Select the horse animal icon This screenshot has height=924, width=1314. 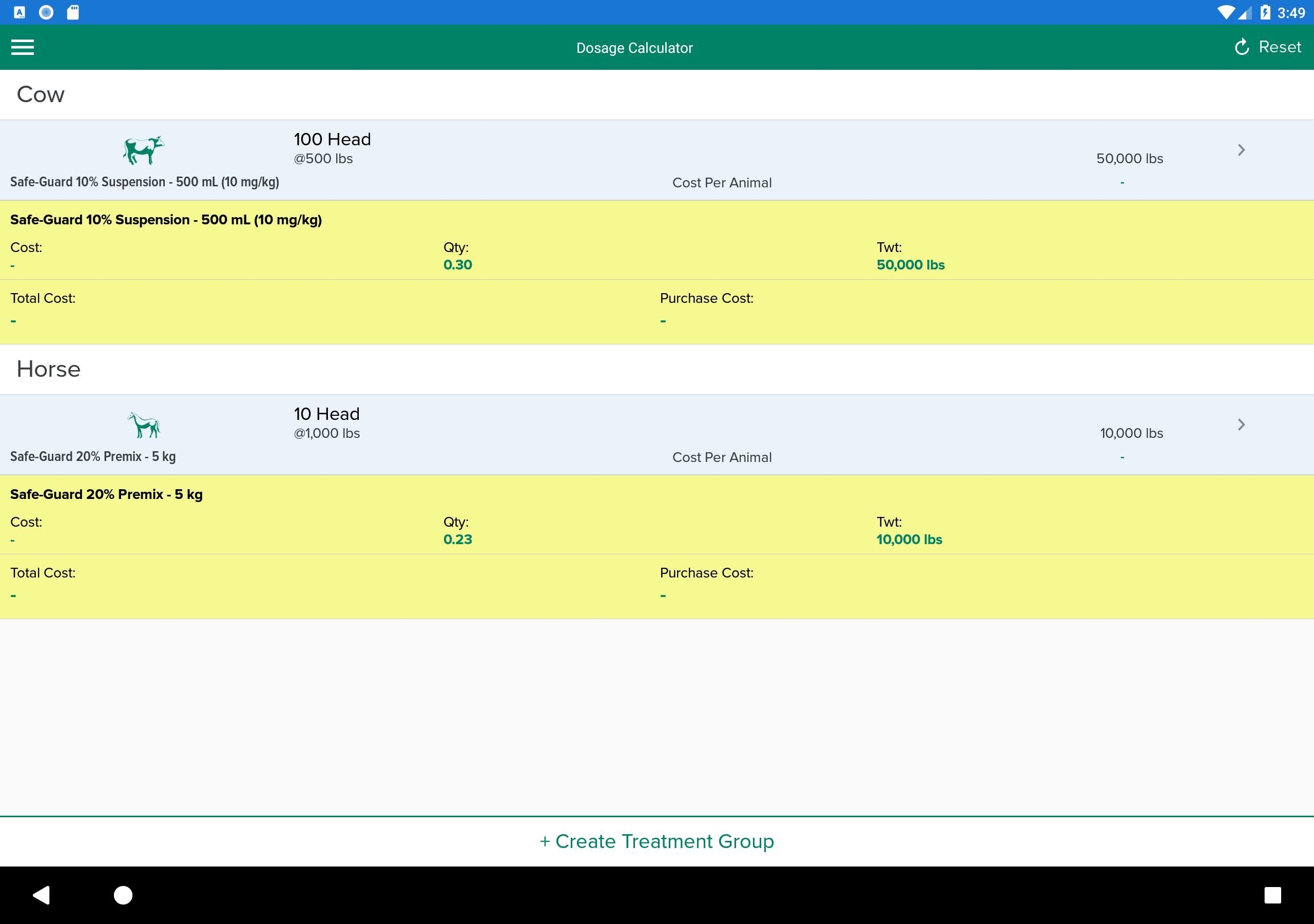point(144,425)
